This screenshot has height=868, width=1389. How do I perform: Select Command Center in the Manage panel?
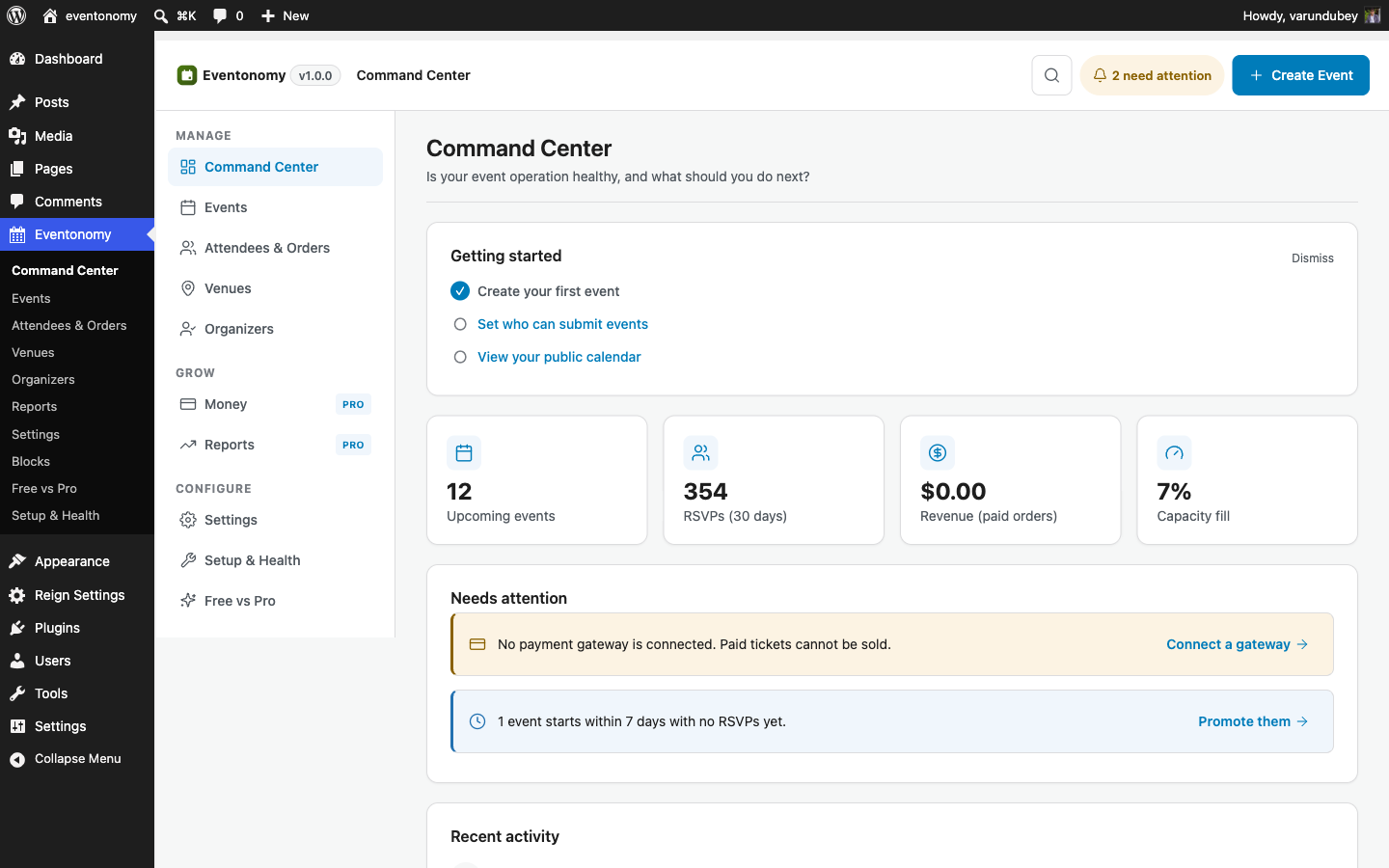pos(275,167)
